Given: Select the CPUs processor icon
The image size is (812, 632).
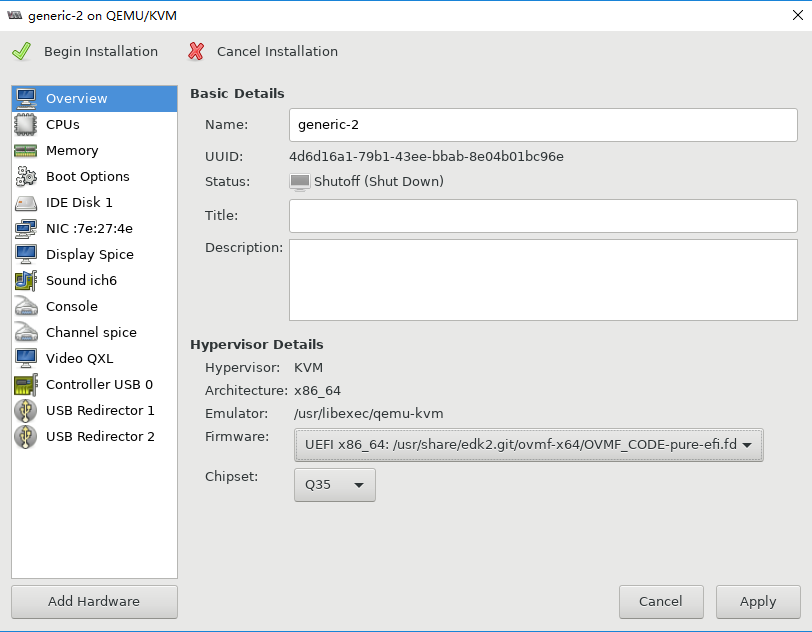Looking at the screenshot, I should coord(25,124).
